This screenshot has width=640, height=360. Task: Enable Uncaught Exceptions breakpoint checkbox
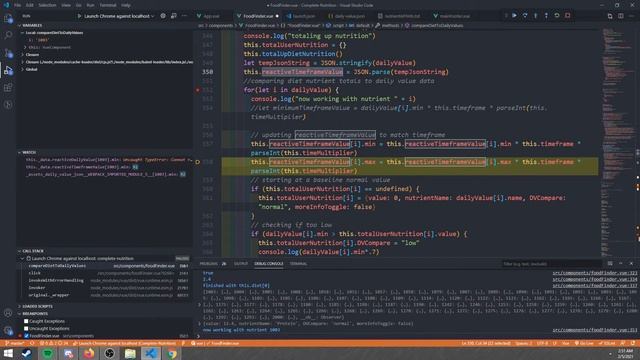click(26, 329)
